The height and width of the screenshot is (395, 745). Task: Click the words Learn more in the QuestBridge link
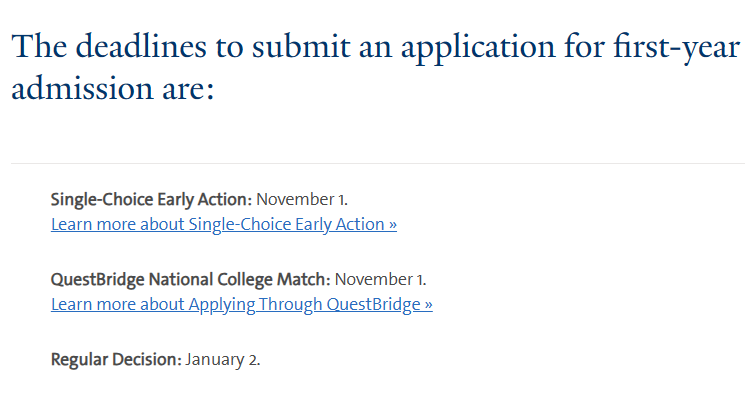click(x=94, y=304)
